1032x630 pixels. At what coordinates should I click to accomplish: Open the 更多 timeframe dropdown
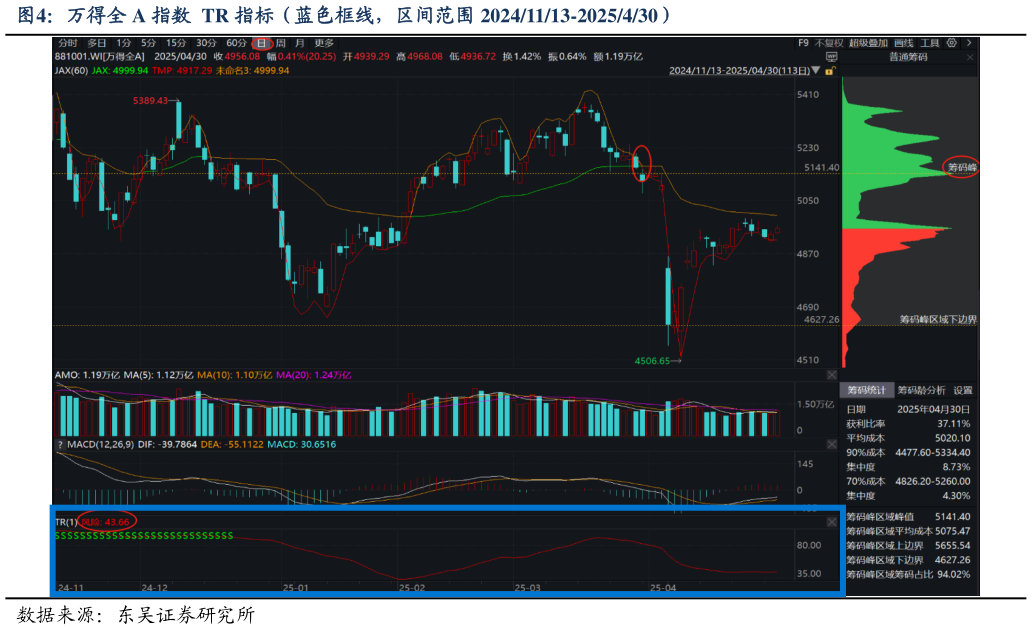(323, 43)
